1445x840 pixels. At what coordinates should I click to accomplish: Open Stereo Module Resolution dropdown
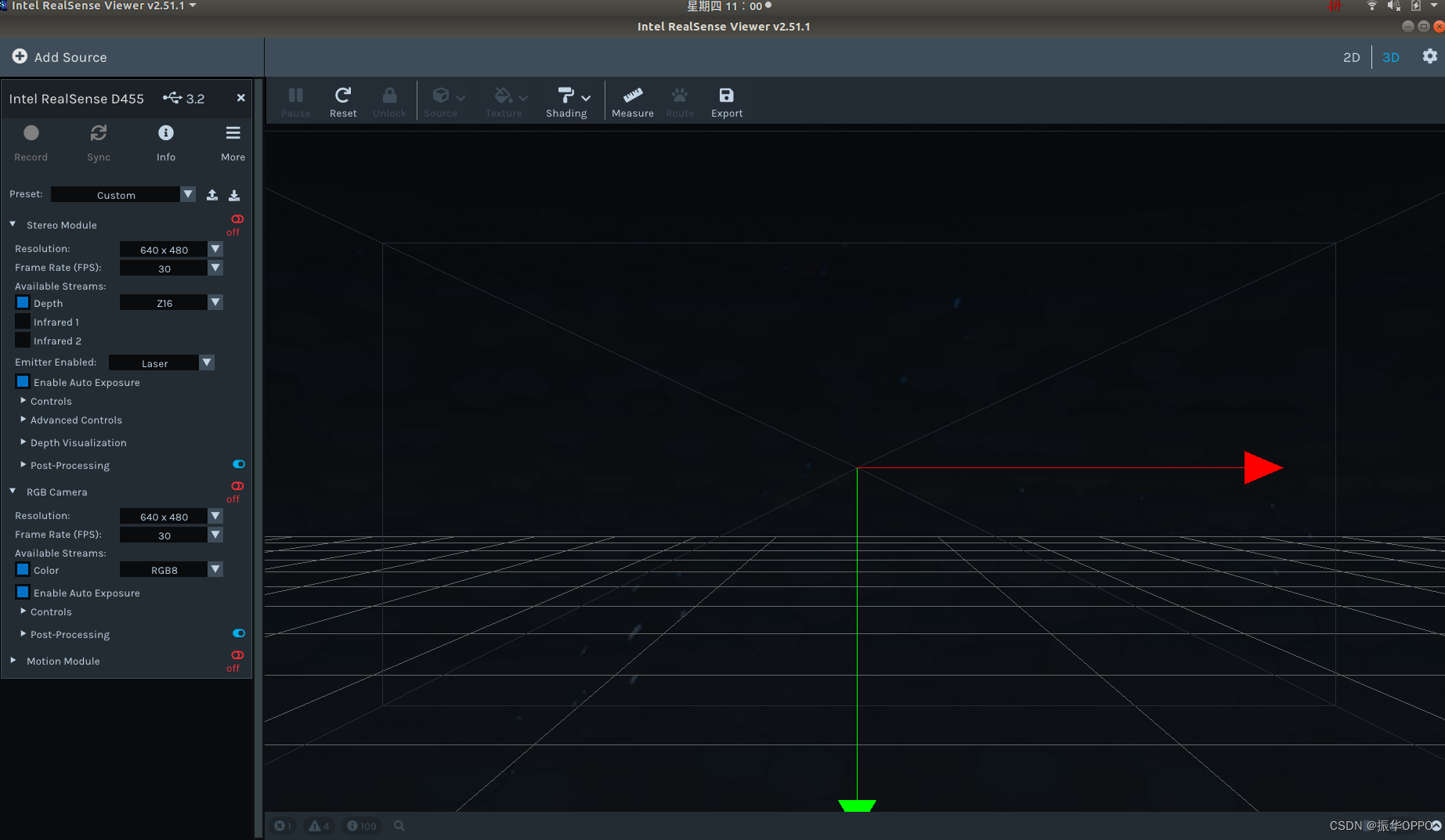(x=171, y=249)
